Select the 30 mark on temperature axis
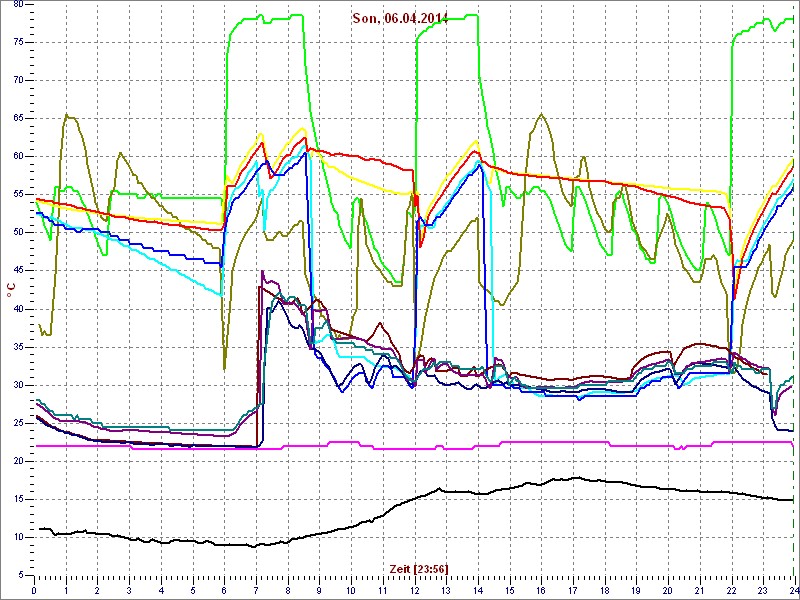This screenshot has width=800, height=600. pyautogui.click(x=17, y=385)
